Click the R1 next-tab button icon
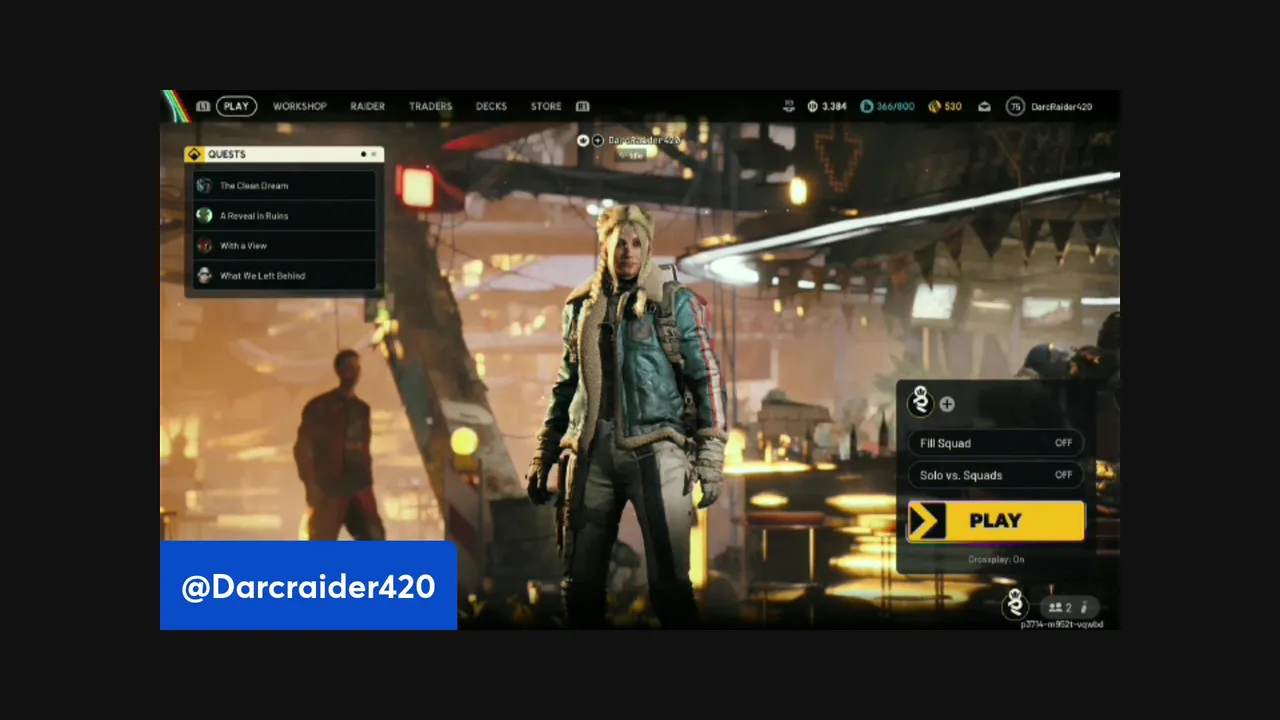The height and width of the screenshot is (720, 1280). pyautogui.click(x=582, y=106)
